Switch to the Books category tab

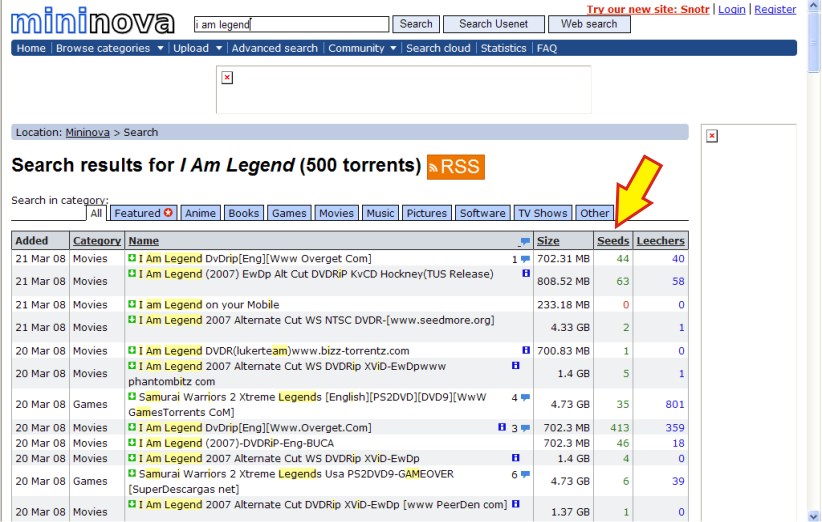tap(244, 213)
